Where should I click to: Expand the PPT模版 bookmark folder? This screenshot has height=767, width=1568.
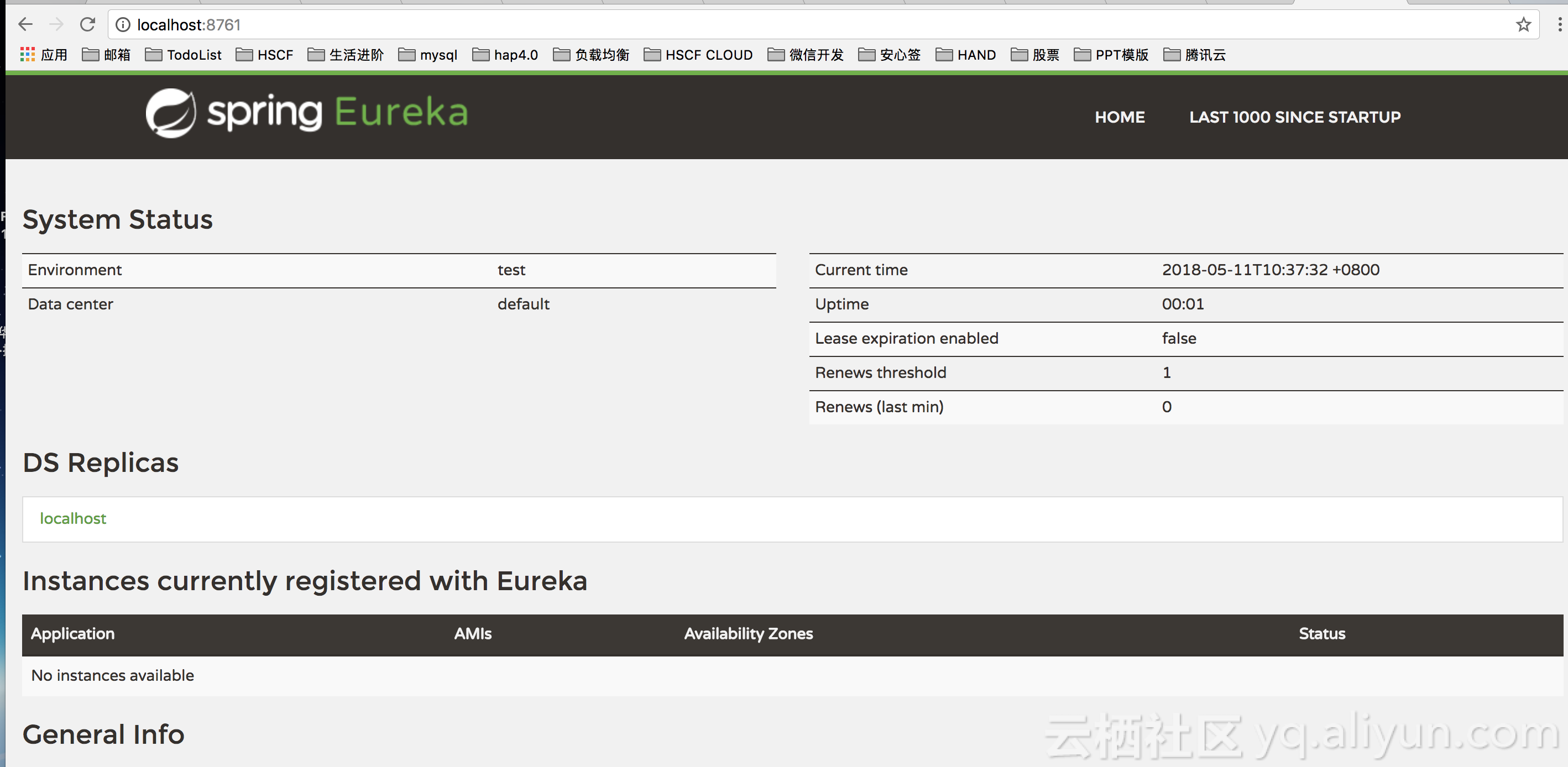point(1111,55)
